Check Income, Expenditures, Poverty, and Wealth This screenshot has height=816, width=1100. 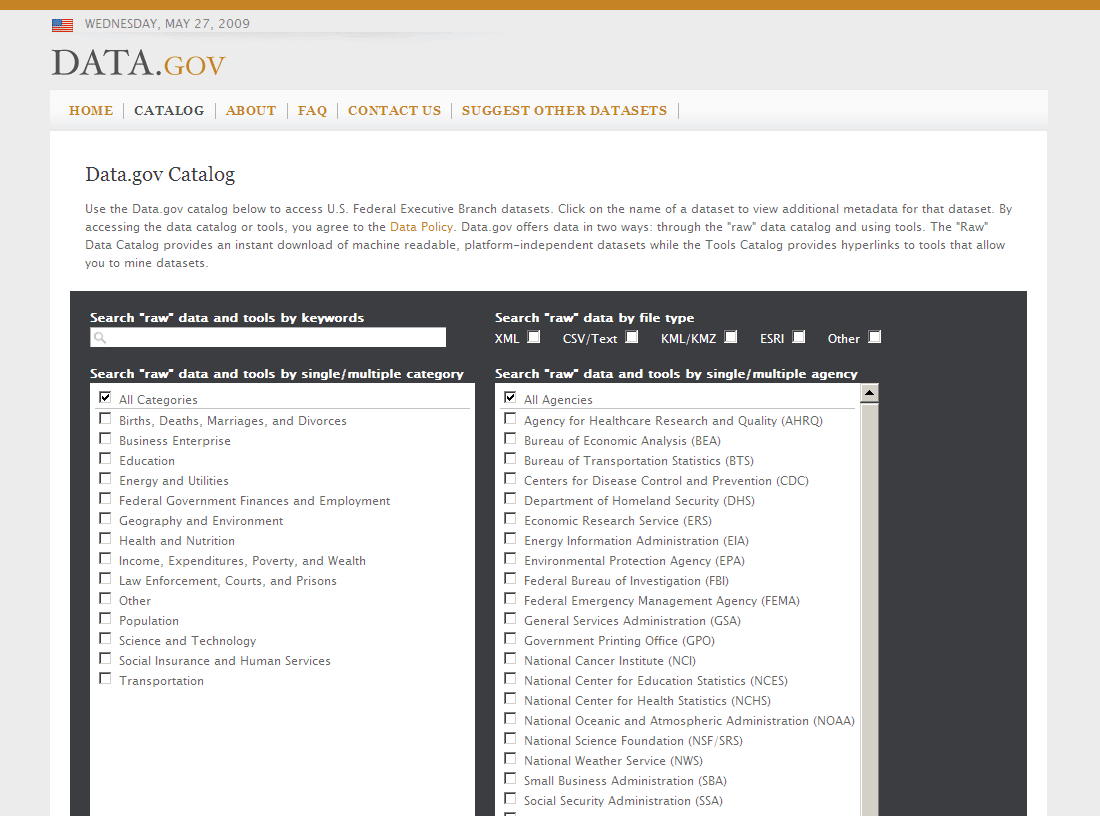[x=105, y=559]
